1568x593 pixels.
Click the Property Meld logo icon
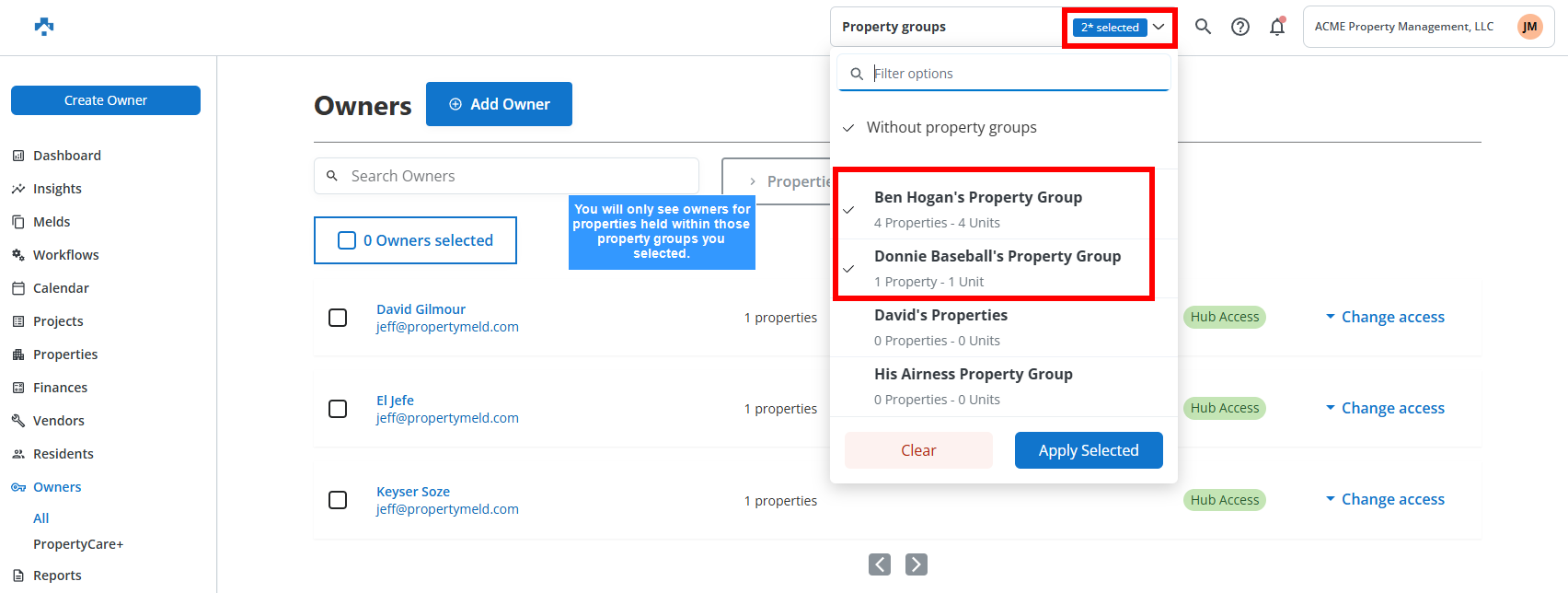click(44, 27)
